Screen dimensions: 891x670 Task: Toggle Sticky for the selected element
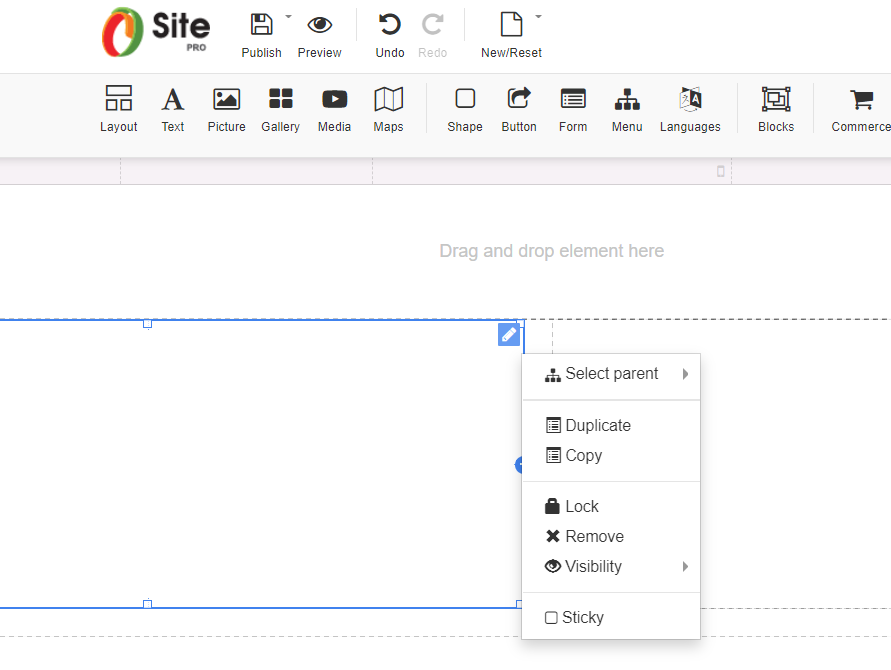pos(583,617)
